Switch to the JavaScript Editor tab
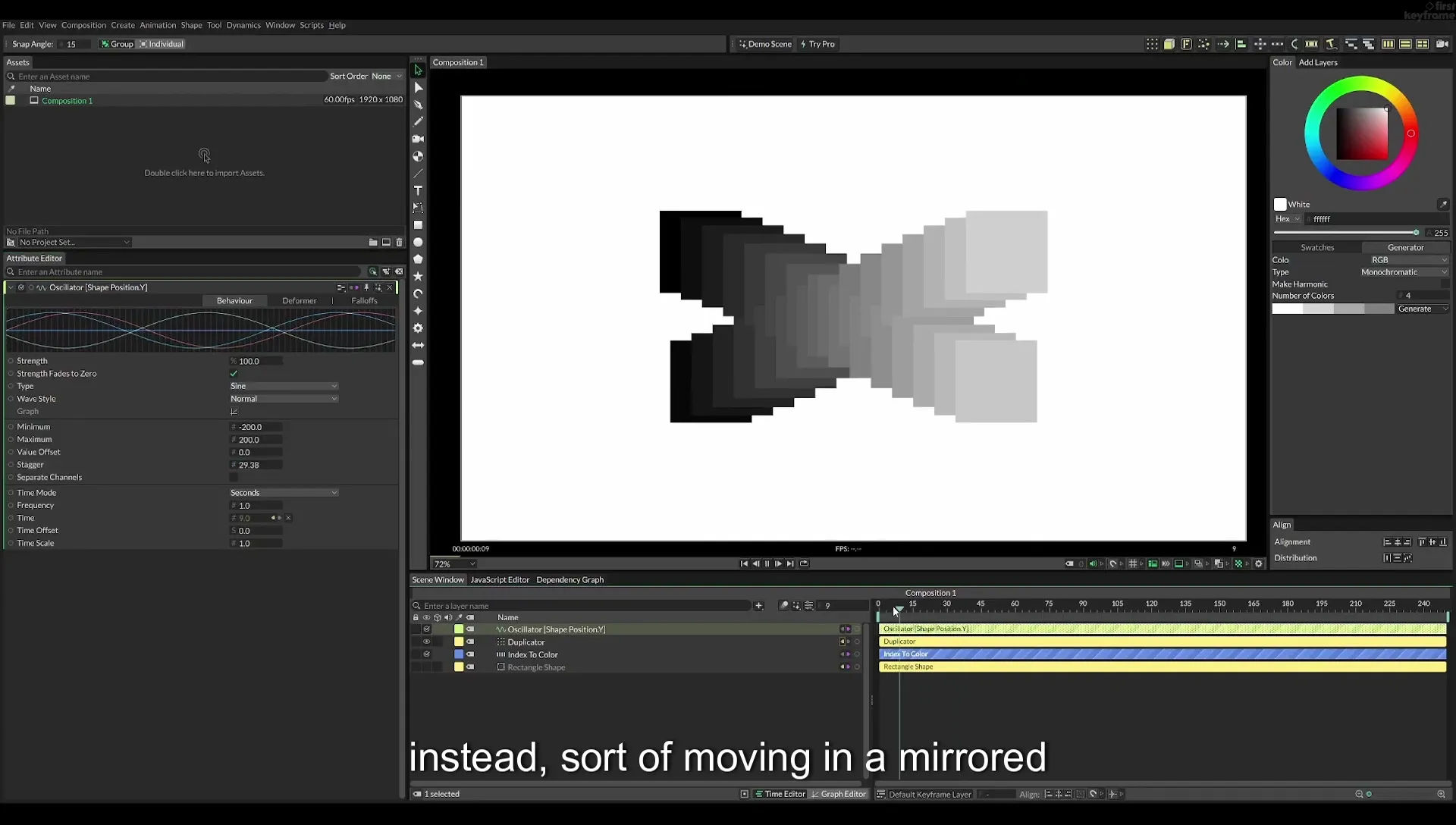Viewport: 1456px width, 825px height. [500, 580]
